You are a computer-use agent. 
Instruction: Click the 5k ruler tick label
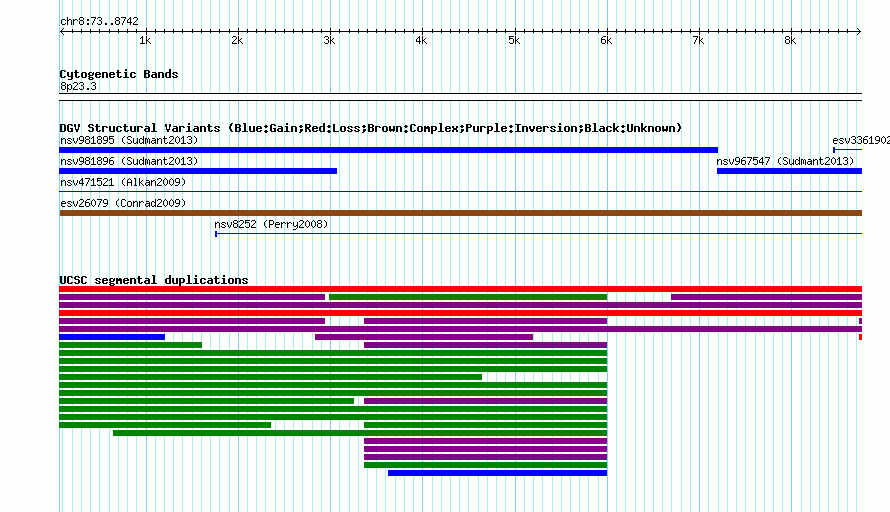[x=514, y=40]
